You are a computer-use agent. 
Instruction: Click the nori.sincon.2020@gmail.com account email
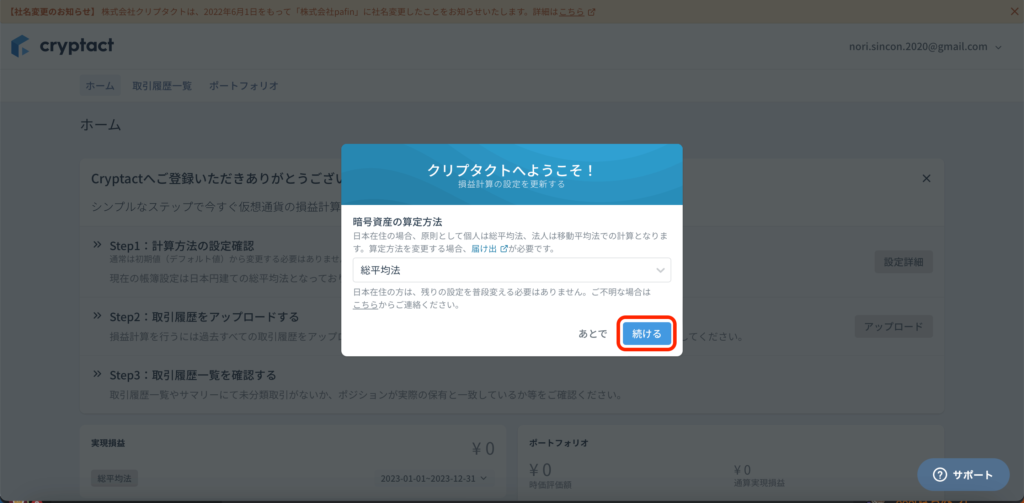[918, 46]
